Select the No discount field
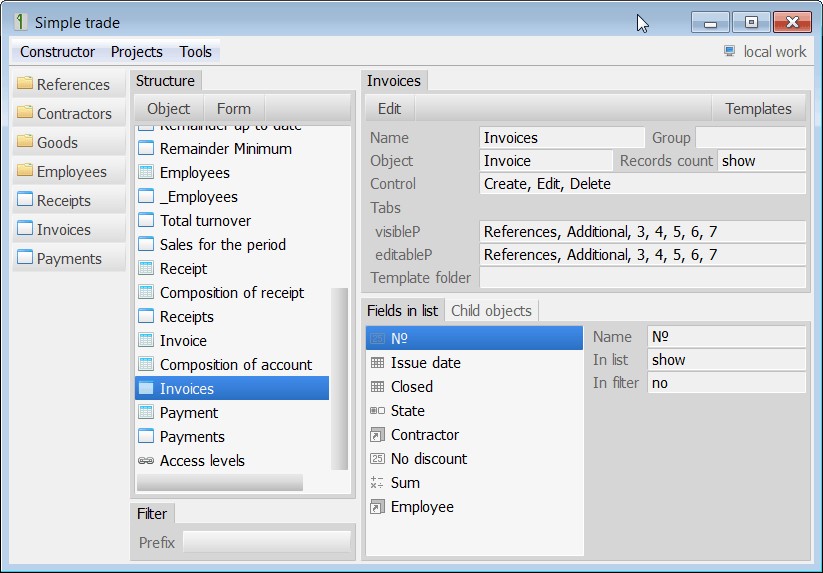 [x=429, y=459]
